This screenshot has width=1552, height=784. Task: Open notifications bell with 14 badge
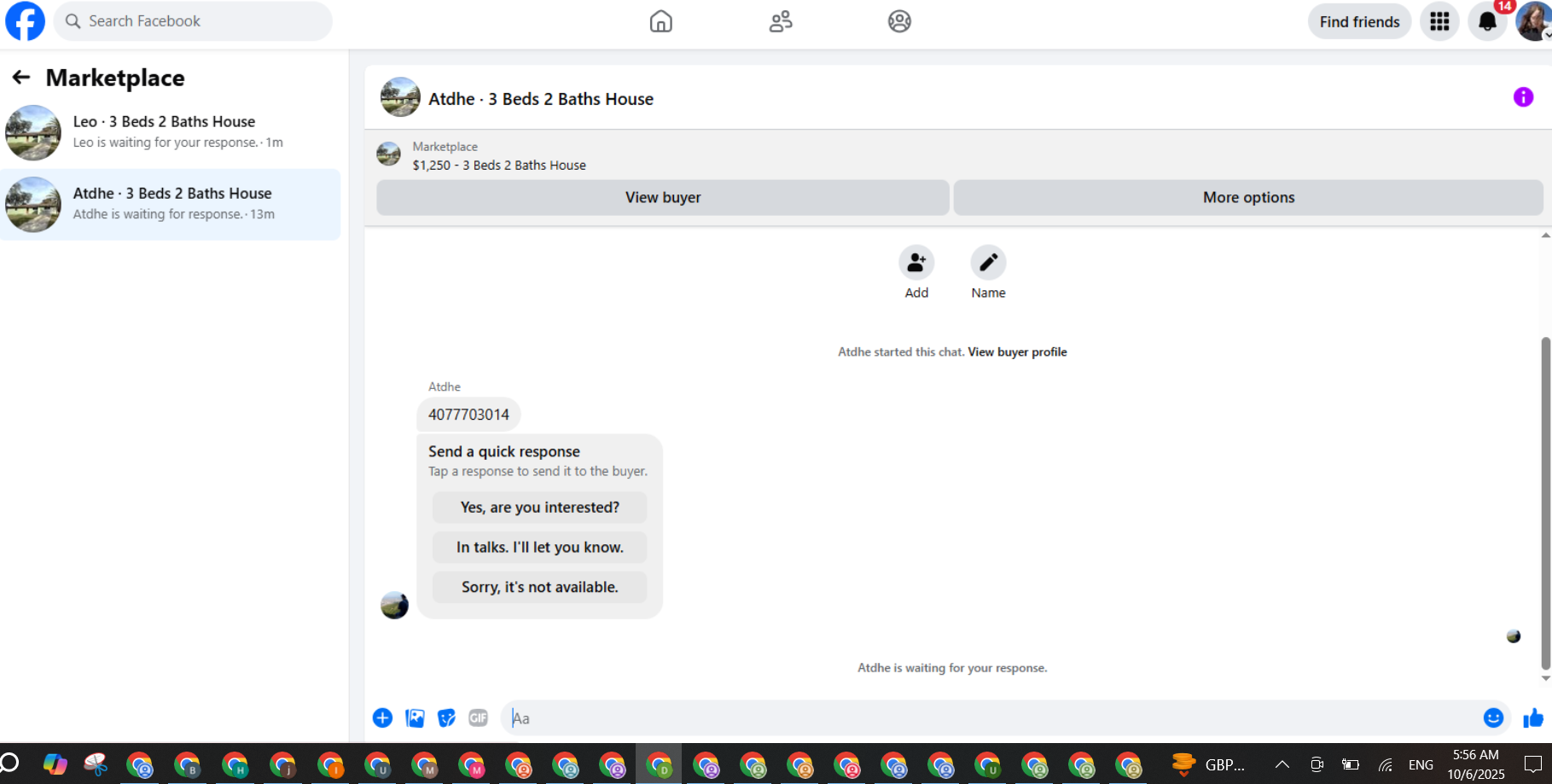pos(1487,21)
